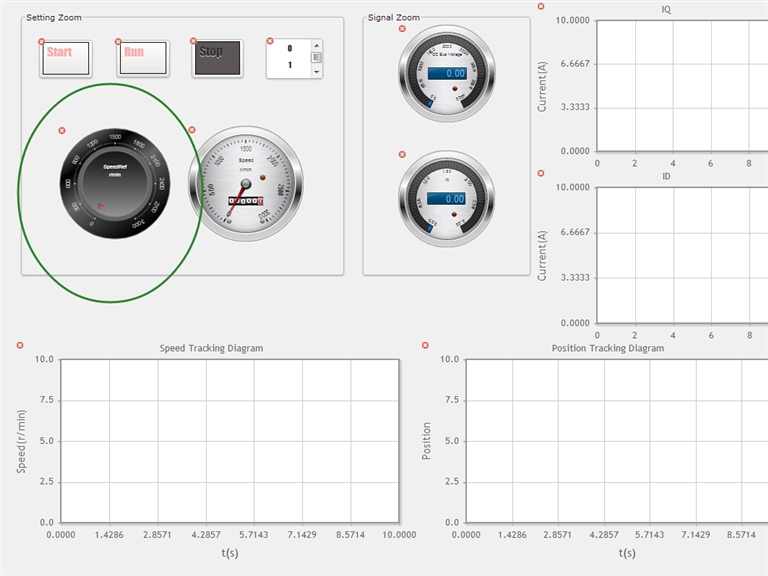Select value 0 in the list box
Image resolution: width=768 pixels, height=576 pixels.
(289, 48)
